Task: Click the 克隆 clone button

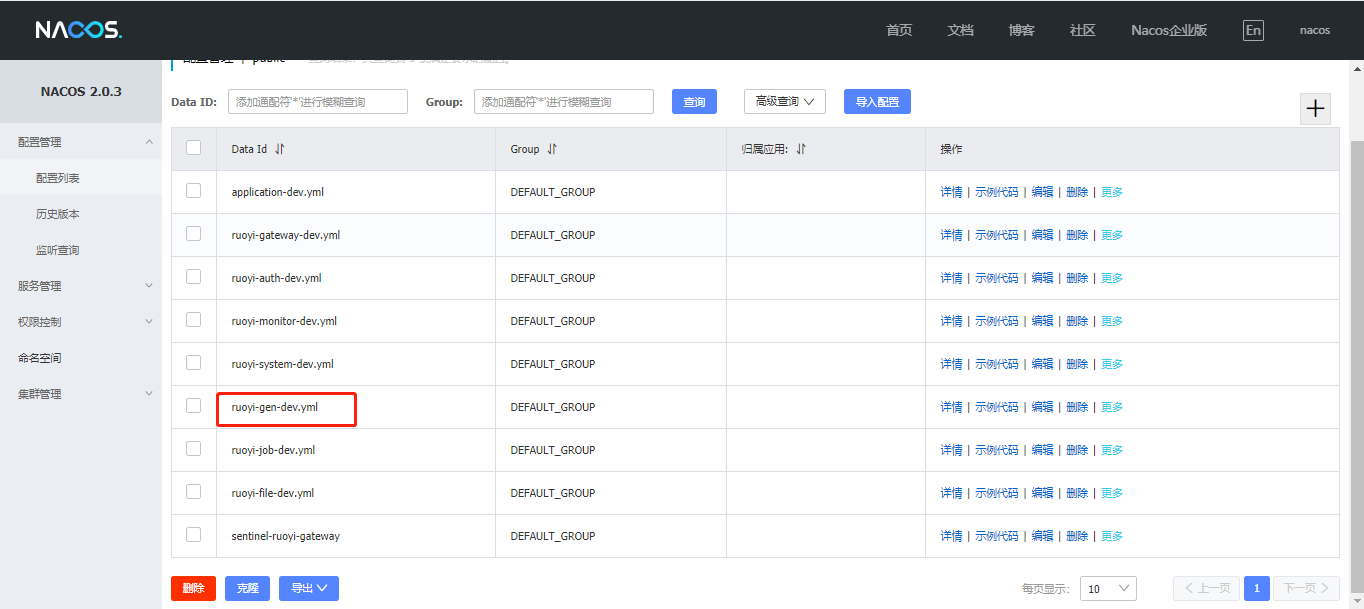Action: pyautogui.click(x=247, y=588)
